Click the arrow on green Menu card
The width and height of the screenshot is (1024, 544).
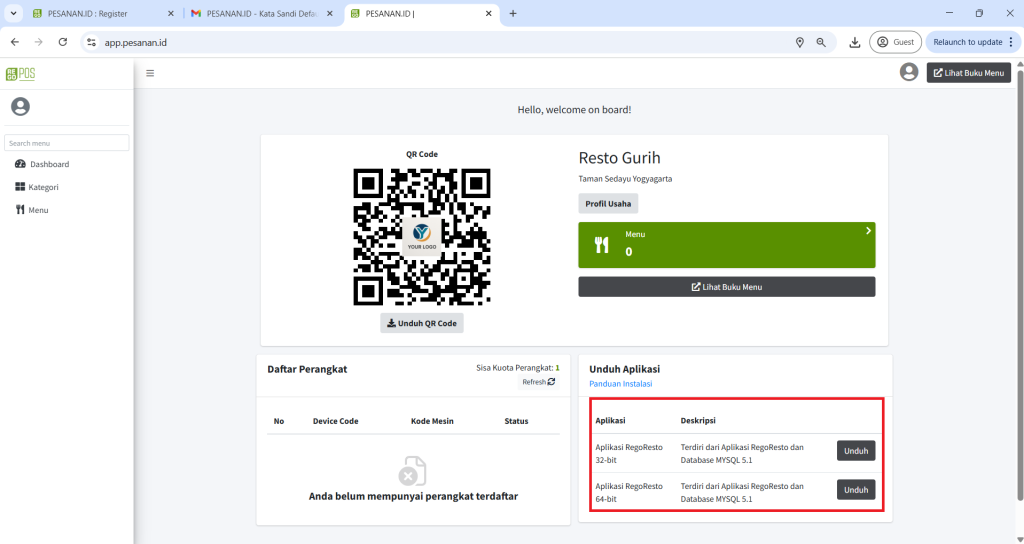[x=868, y=231]
